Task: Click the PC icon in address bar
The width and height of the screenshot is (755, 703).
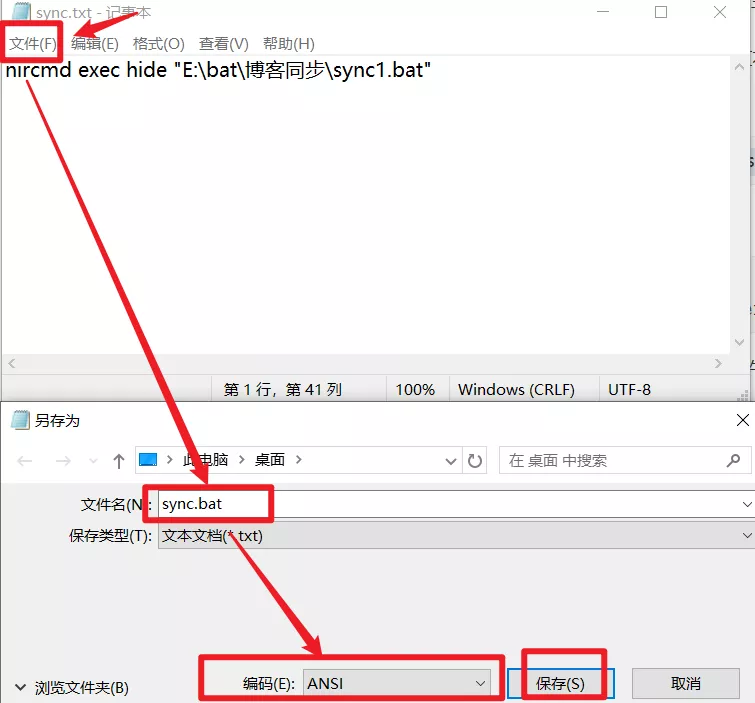Action: click(148, 460)
